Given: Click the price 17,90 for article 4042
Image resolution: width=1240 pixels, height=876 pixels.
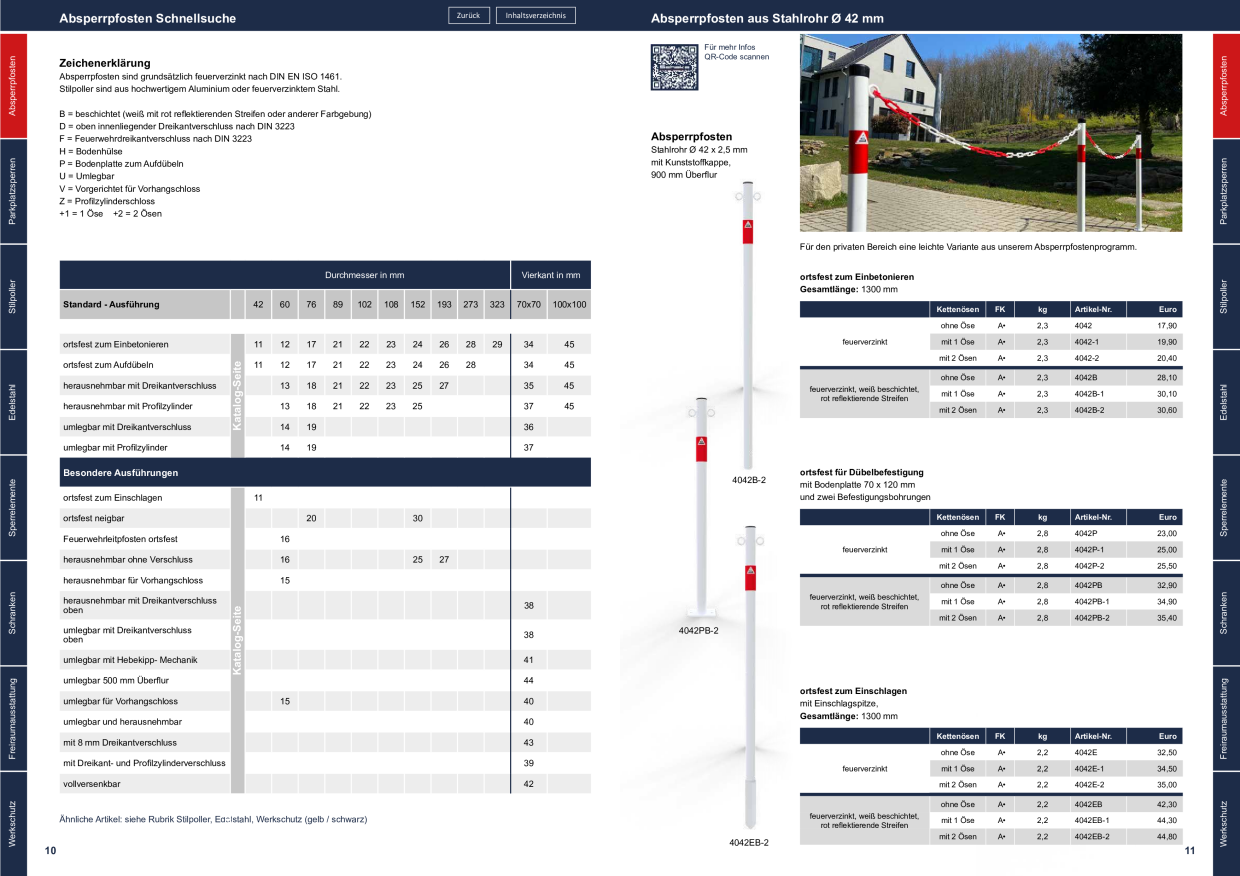Looking at the screenshot, I should [x=1167, y=325].
